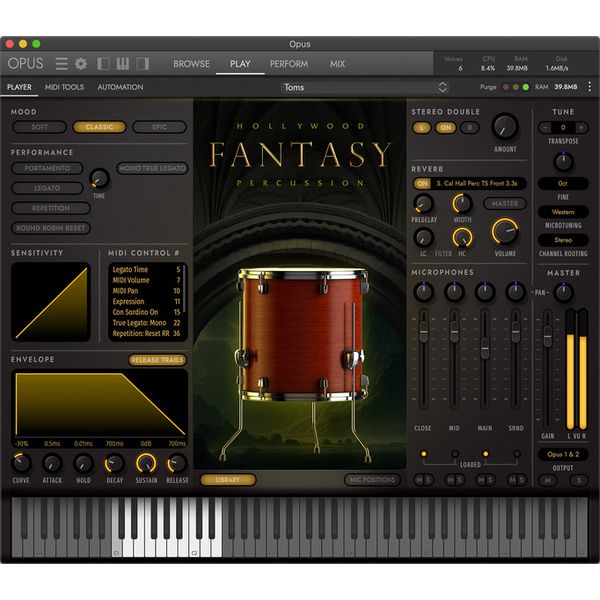
Task: Open the settings gear icon
Action: (x=81, y=64)
